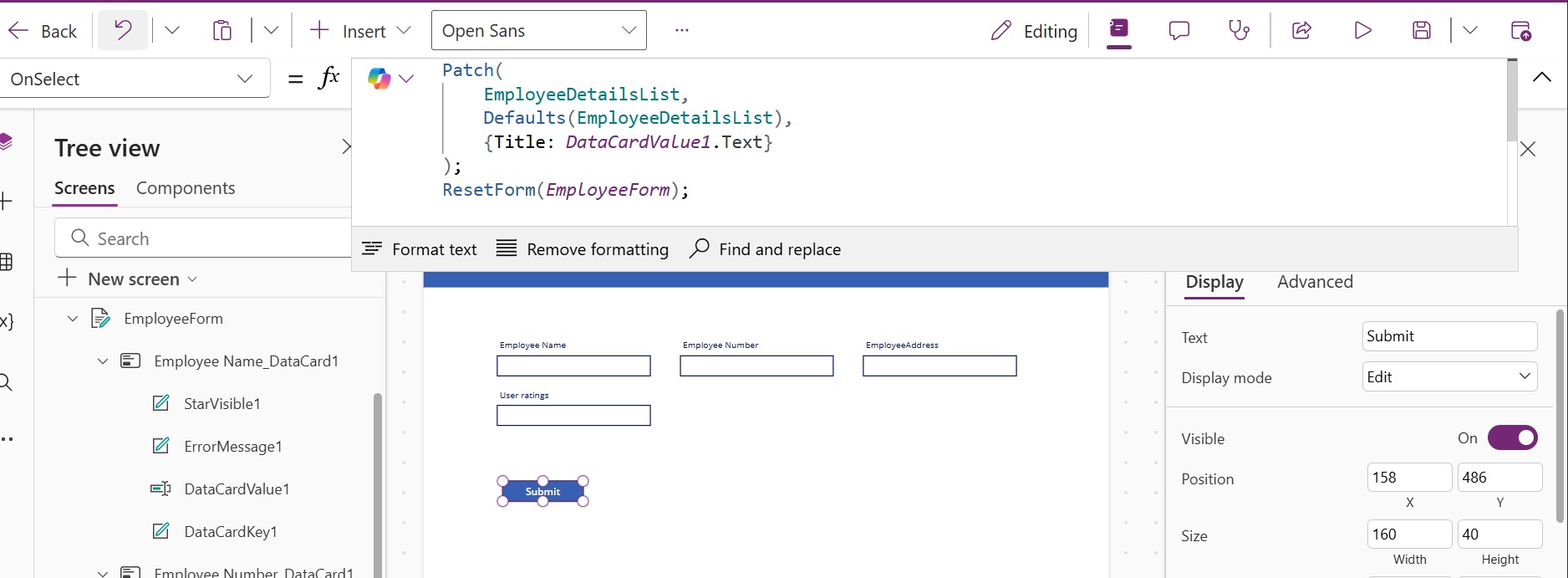This screenshot has width=1568, height=578.
Task: Save the app with Save icon
Action: point(1421,31)
